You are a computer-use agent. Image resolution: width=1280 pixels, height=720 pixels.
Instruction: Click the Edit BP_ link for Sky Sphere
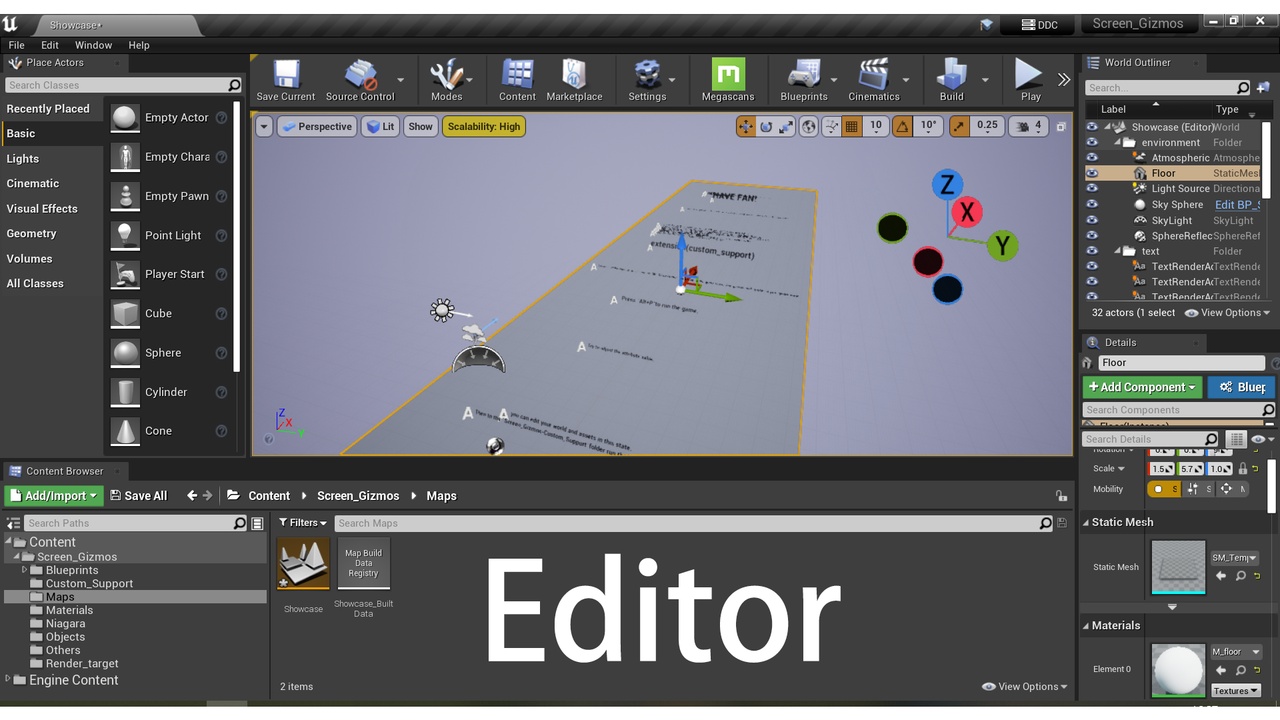(1238, 205)
